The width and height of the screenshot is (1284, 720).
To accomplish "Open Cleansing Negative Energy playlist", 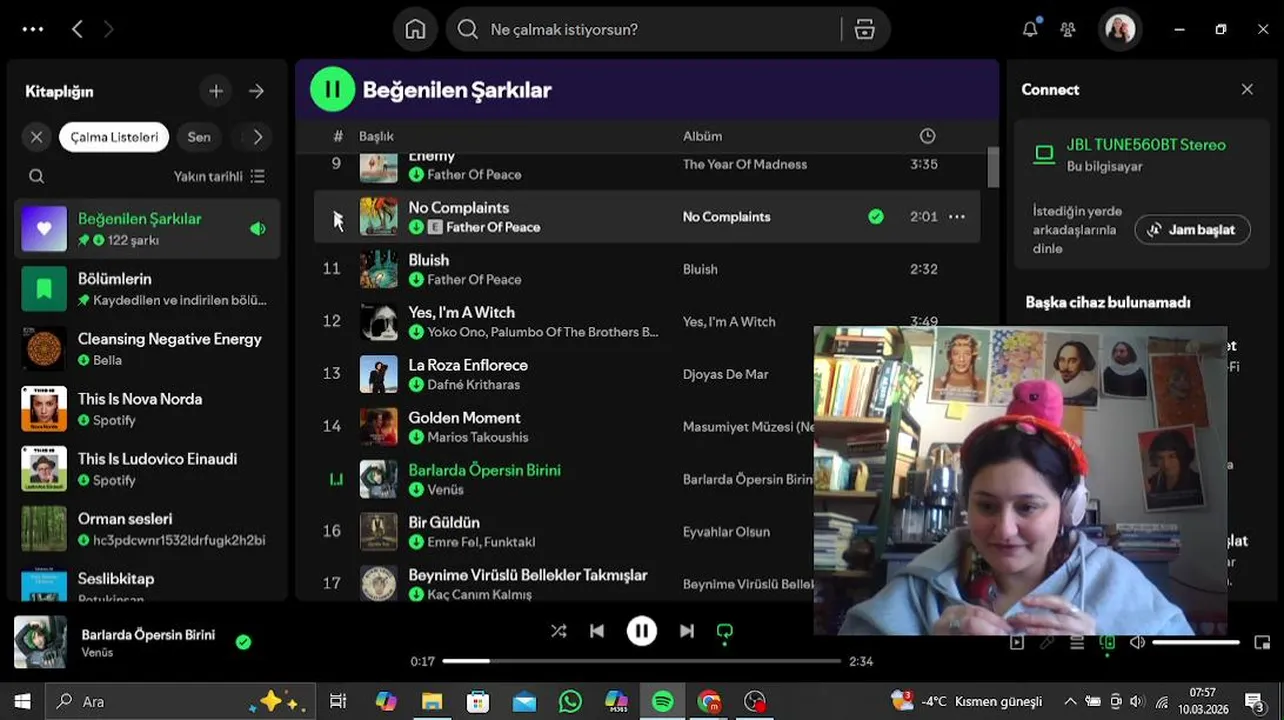I will [148, 348].
